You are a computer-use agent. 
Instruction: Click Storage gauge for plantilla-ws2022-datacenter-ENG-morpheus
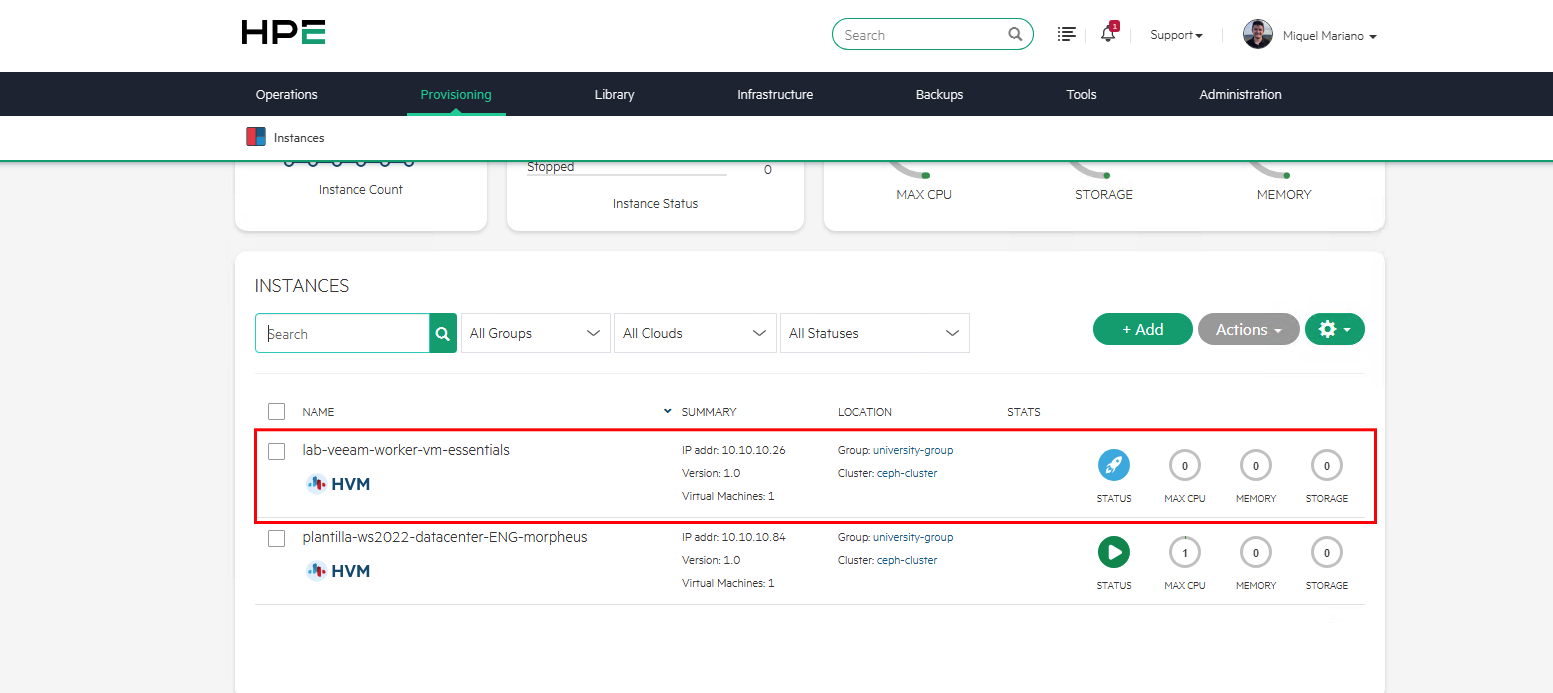pyautogui.click(x=1327, y=552)
